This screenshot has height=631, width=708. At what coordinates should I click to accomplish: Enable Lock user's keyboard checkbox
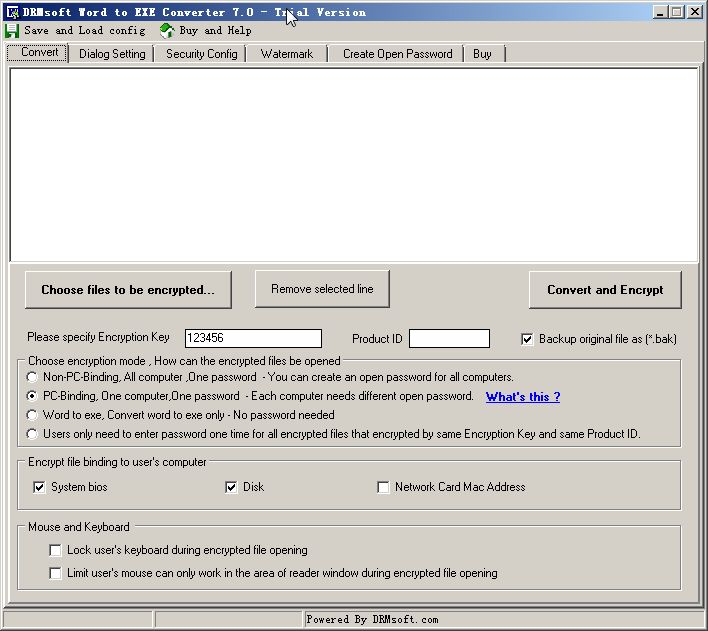[x=56, y=550]
